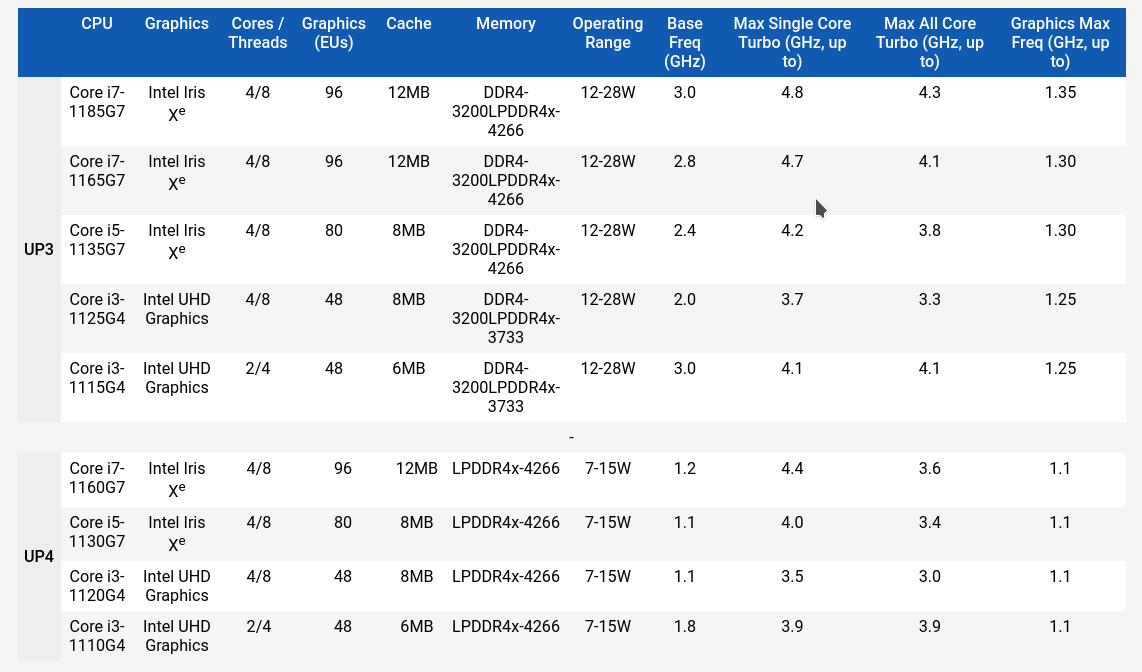Screen dimensions: 1142x672
Task: Click the Operating Range column header
Action: [607, 33]
